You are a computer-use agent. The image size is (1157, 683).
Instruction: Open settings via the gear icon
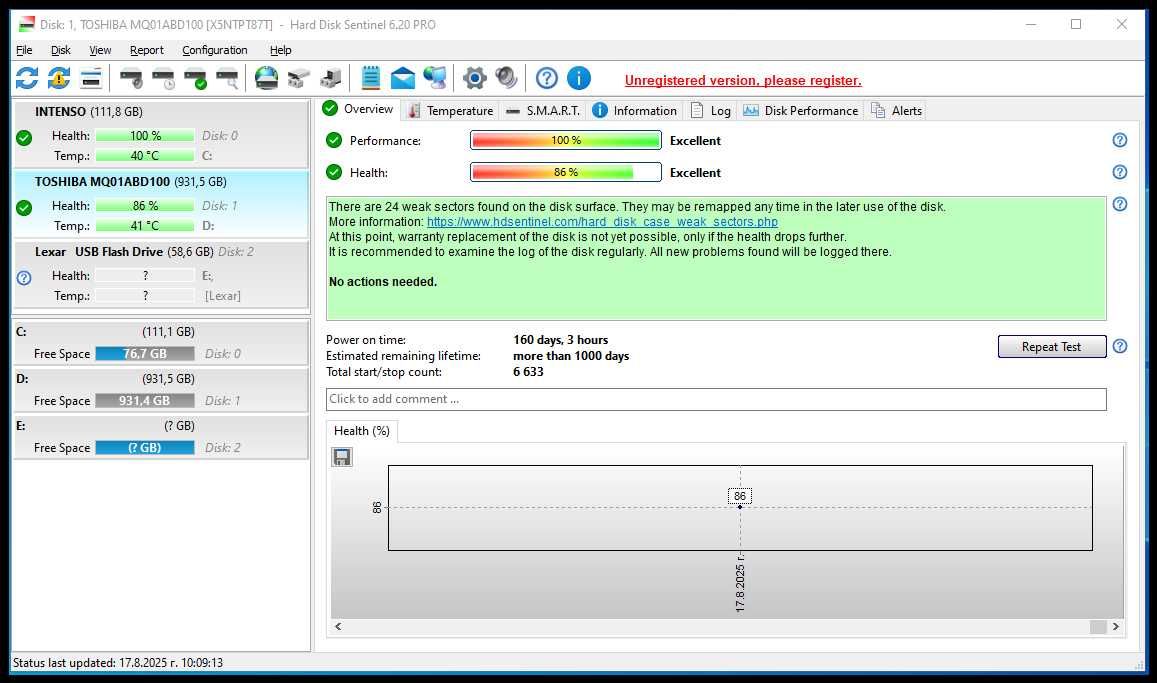[x=474, y=78]
